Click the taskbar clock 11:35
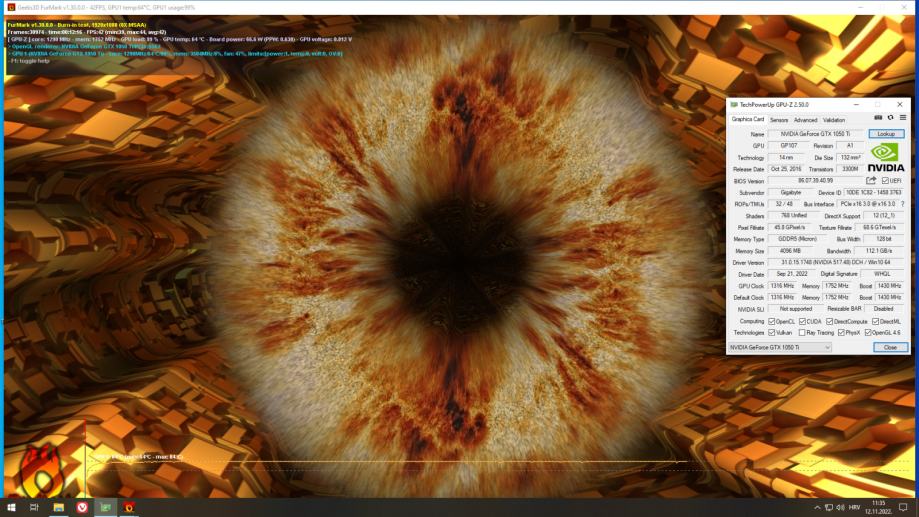The image size is (919, 517). tap(879, 503)
